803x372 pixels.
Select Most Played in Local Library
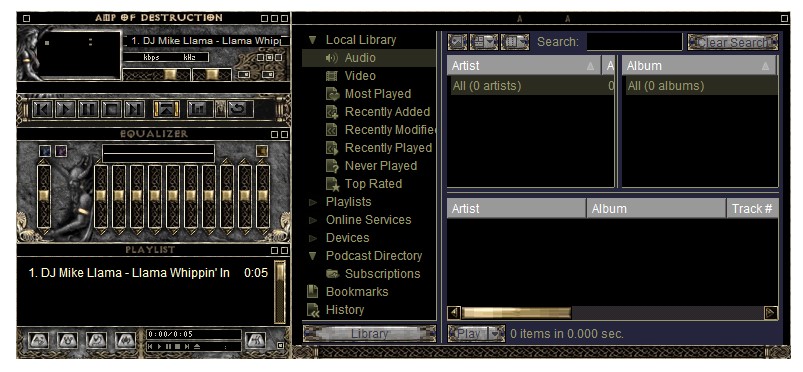click(377, 94)
